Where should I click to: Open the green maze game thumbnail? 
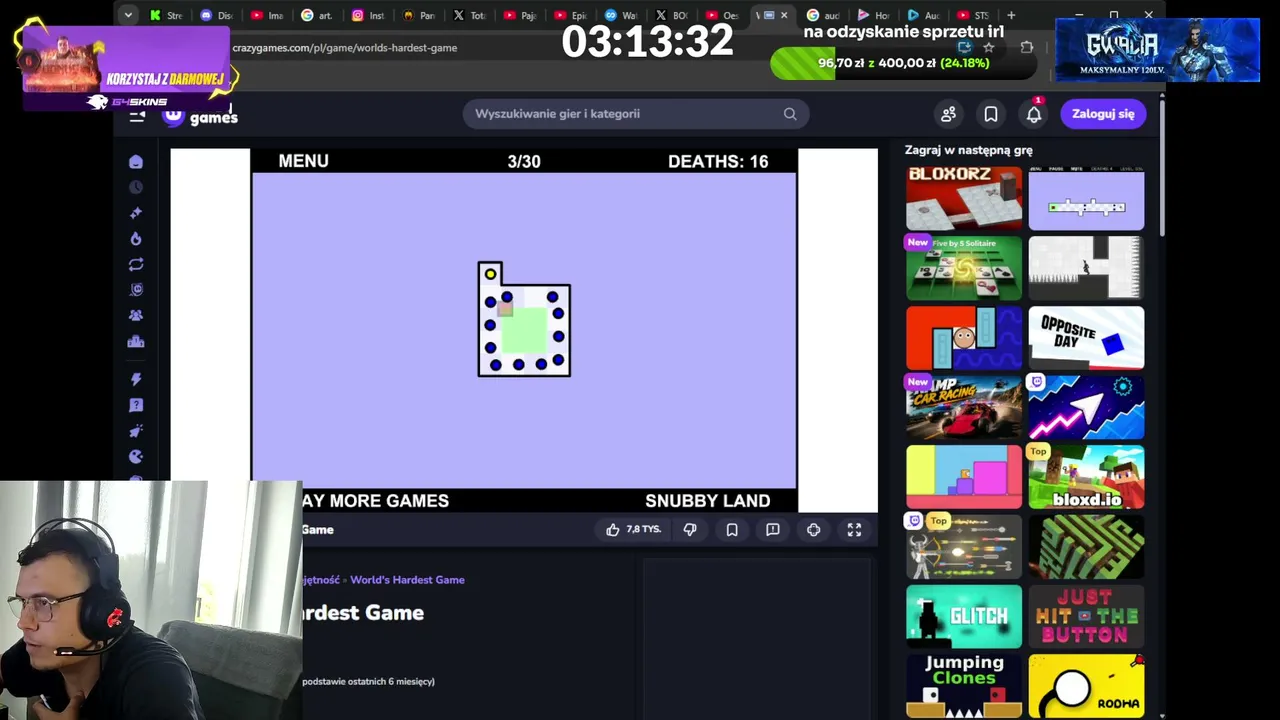click(x=1086, y=547)
